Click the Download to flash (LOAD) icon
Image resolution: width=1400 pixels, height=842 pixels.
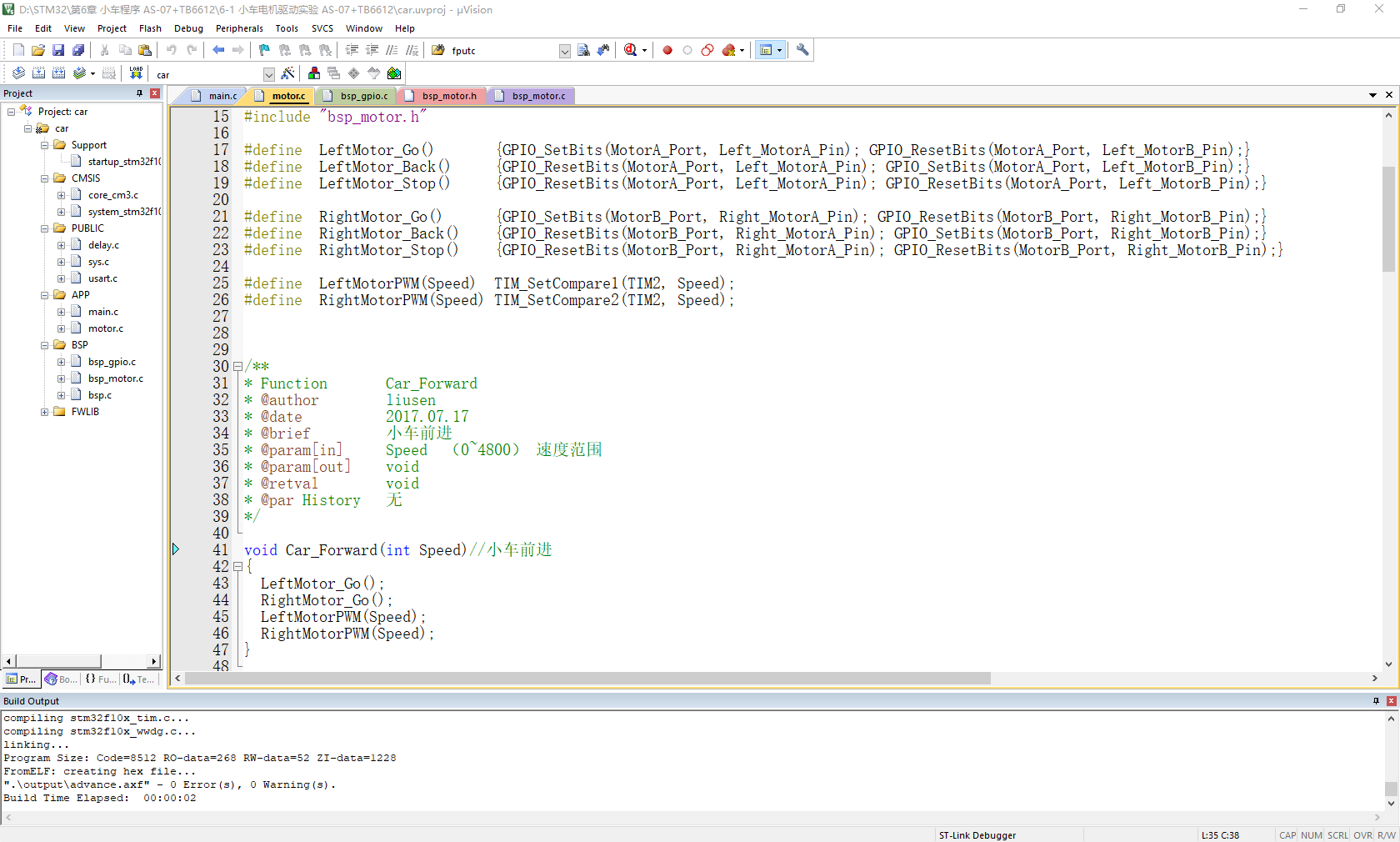136,73
